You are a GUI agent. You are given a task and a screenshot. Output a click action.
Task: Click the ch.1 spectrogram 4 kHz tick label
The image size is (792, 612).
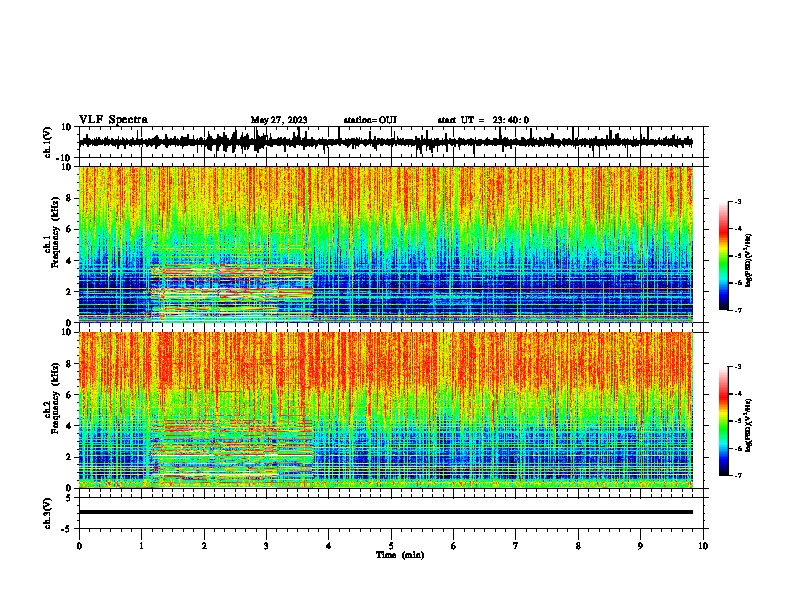point(70,261)
